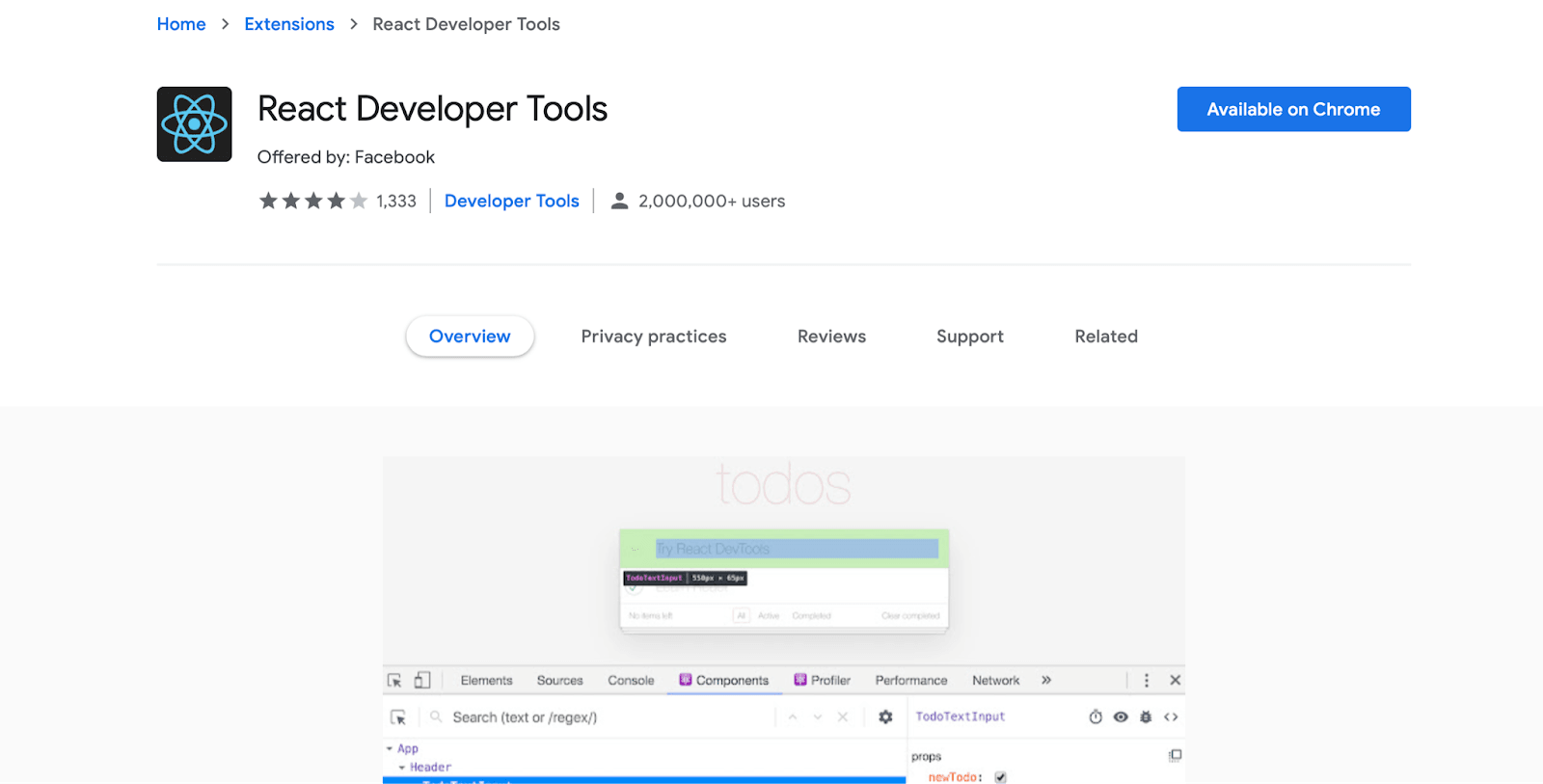
Task: Open the DevTools three-dot options menu
Action: pyautogui.click(x=1147, y=680)
